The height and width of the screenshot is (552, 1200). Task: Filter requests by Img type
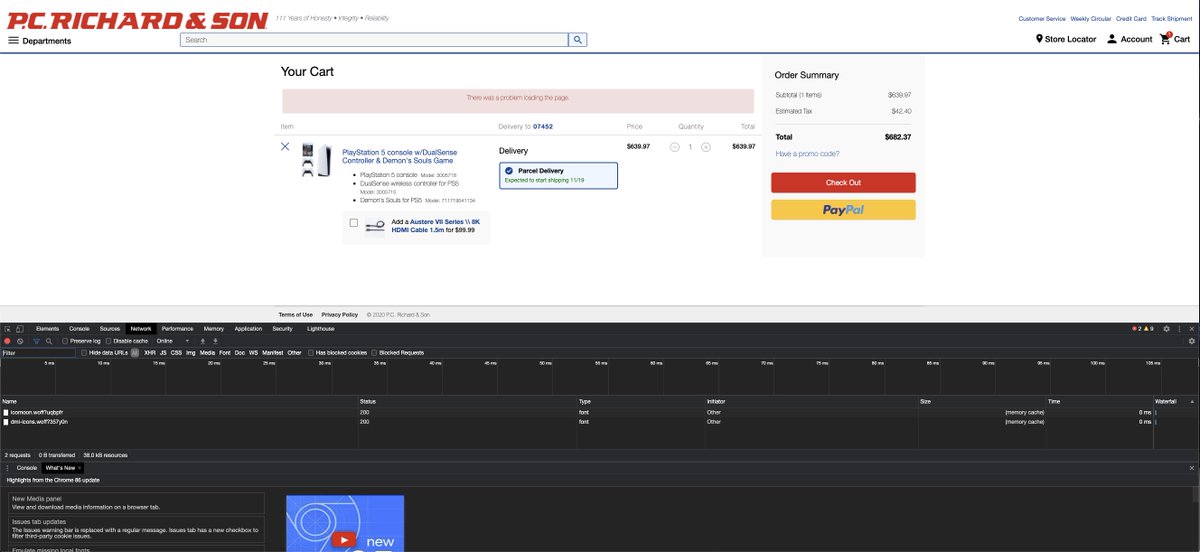tap(191, 353)
